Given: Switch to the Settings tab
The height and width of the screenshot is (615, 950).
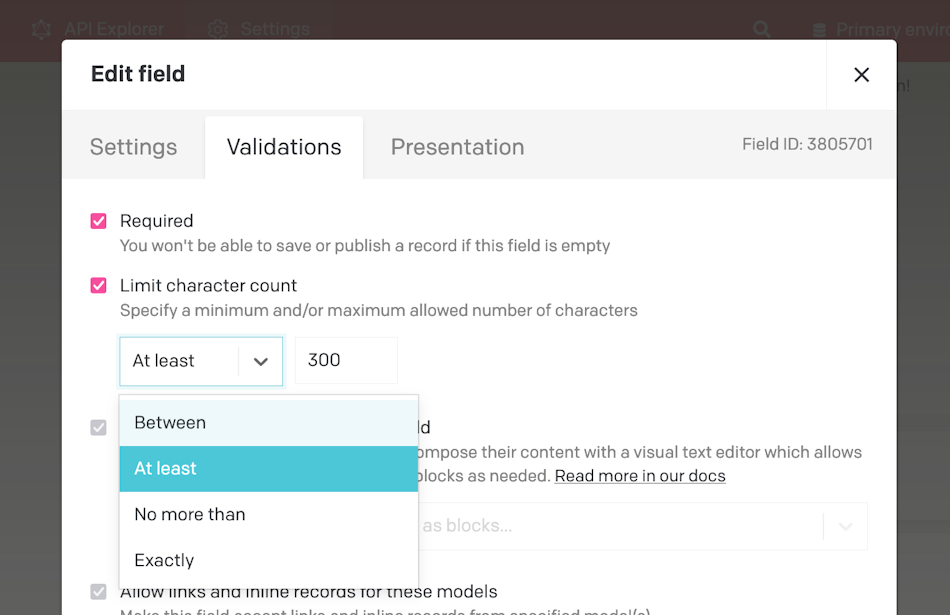Looking at the screenshot, I should (x=133, y=147).
